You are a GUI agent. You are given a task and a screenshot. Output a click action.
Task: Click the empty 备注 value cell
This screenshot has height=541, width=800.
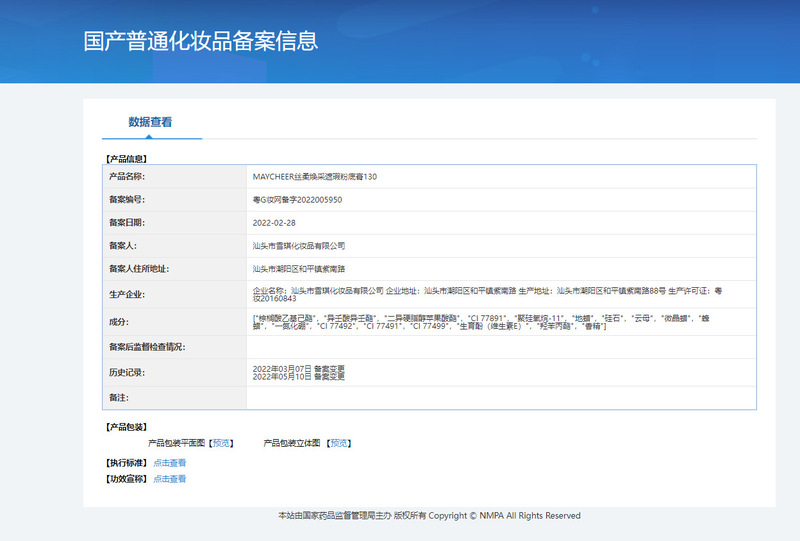(x=500, y=397)
